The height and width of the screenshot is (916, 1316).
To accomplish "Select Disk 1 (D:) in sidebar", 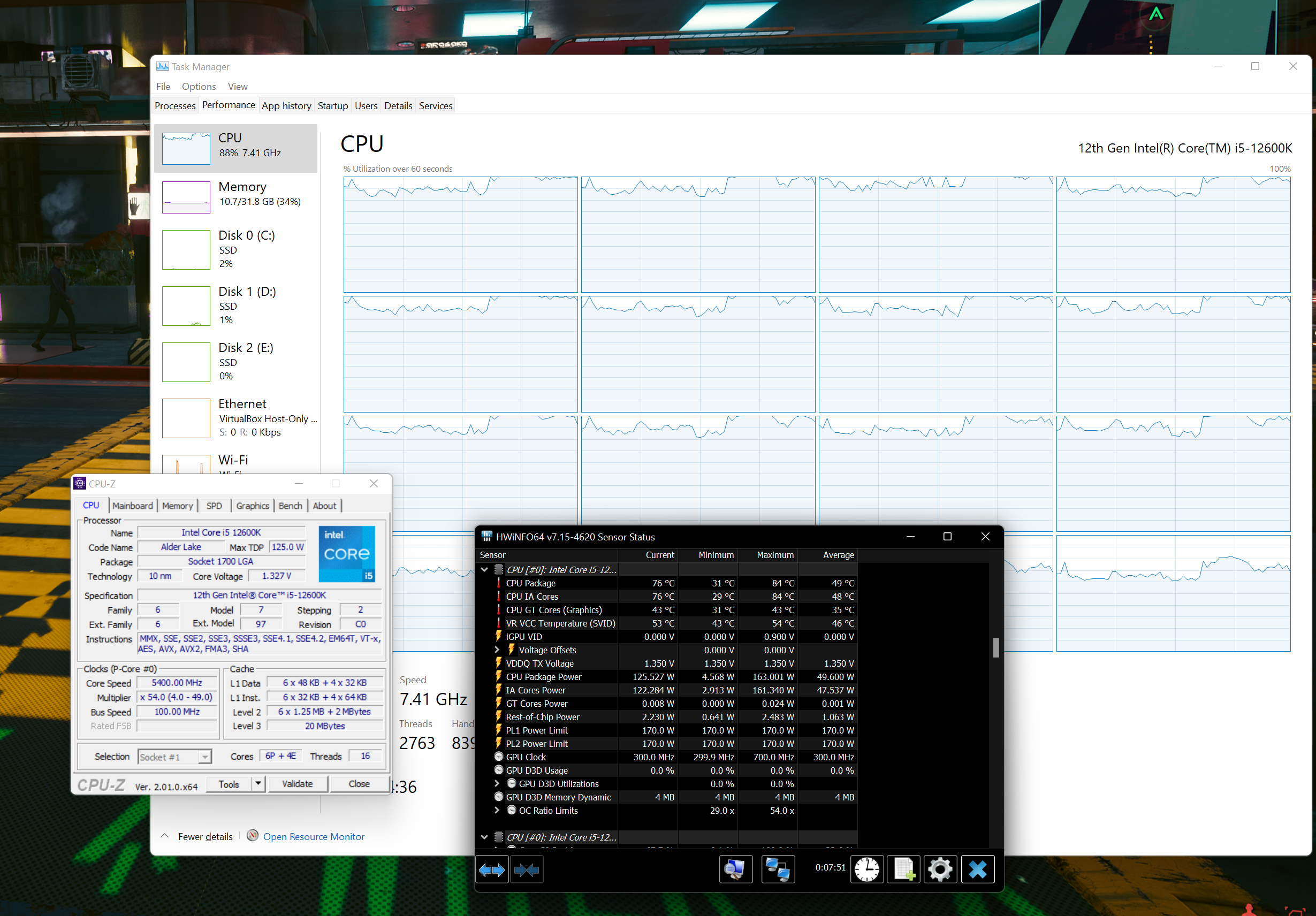I will (235, 306).
